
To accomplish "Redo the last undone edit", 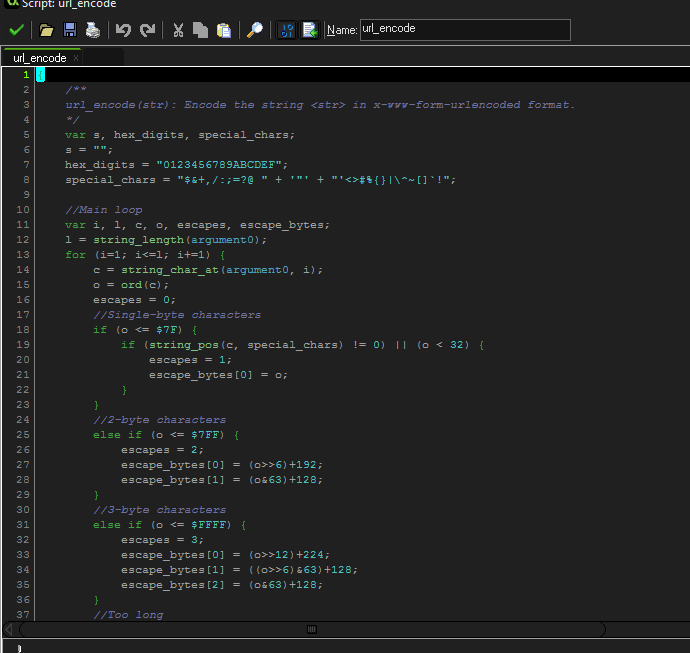I will coord(147,30).
